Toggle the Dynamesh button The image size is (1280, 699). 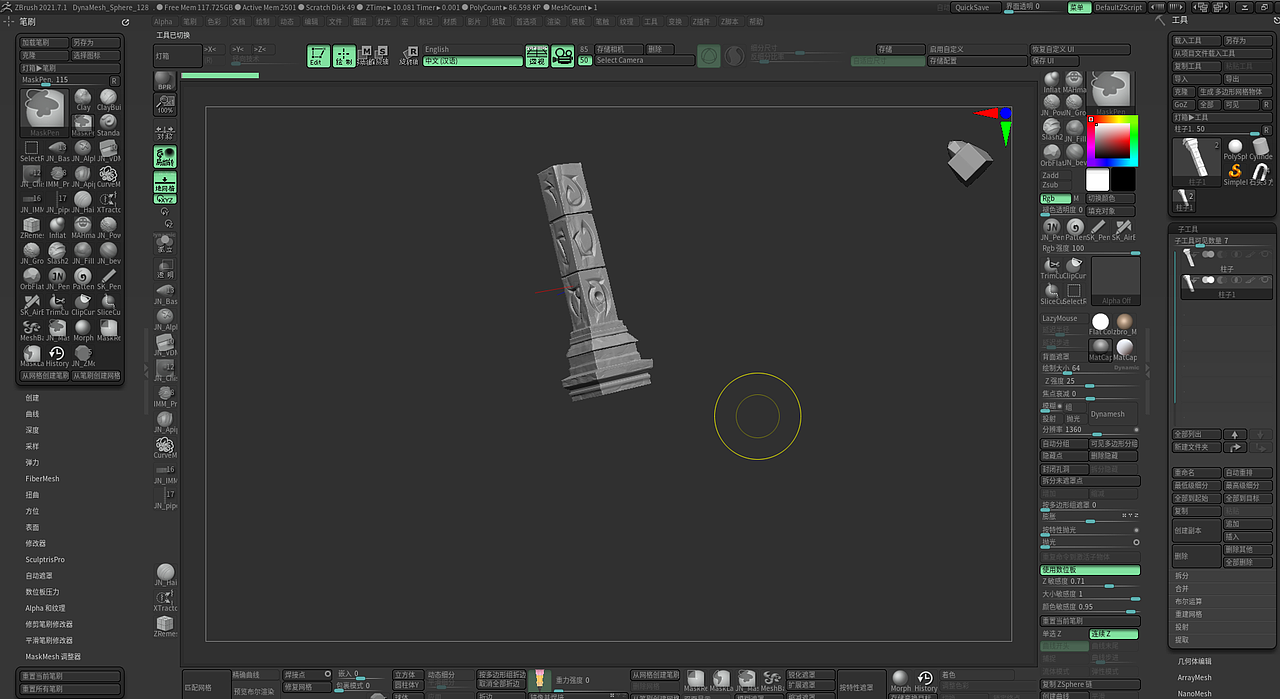(1113, 413)
